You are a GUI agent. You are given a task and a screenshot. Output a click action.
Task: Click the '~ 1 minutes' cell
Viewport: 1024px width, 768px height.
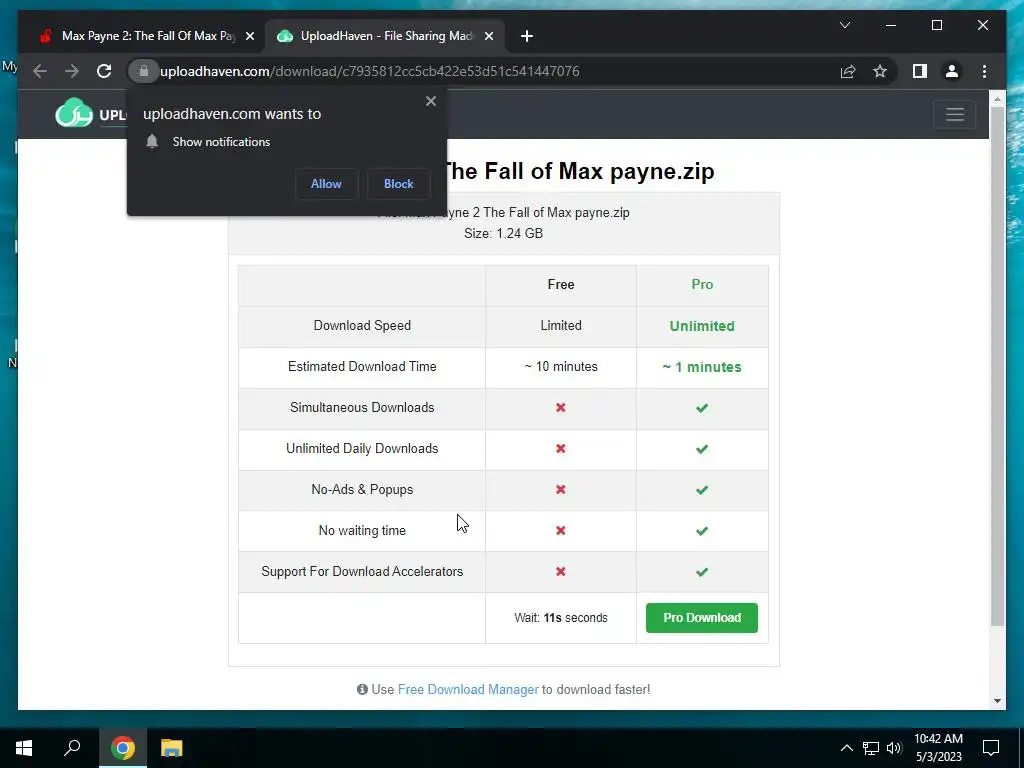pos(702,367)
